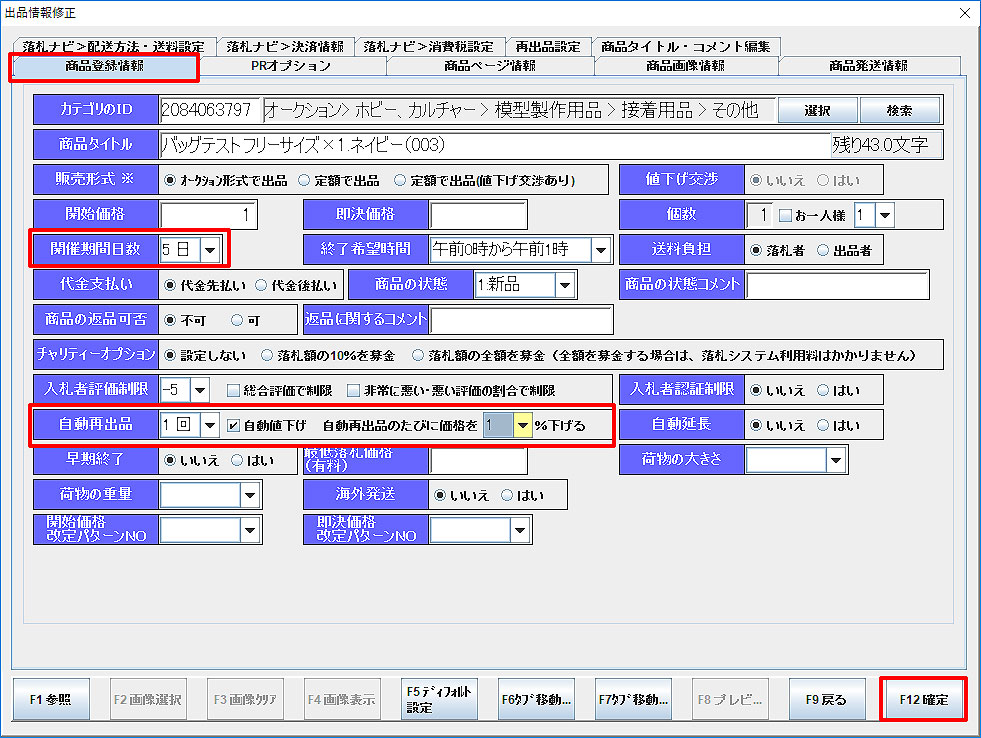This screenshot has height=738, width=981.
Task: Close the 出品情報修正 dialog window
Action: 964,13
